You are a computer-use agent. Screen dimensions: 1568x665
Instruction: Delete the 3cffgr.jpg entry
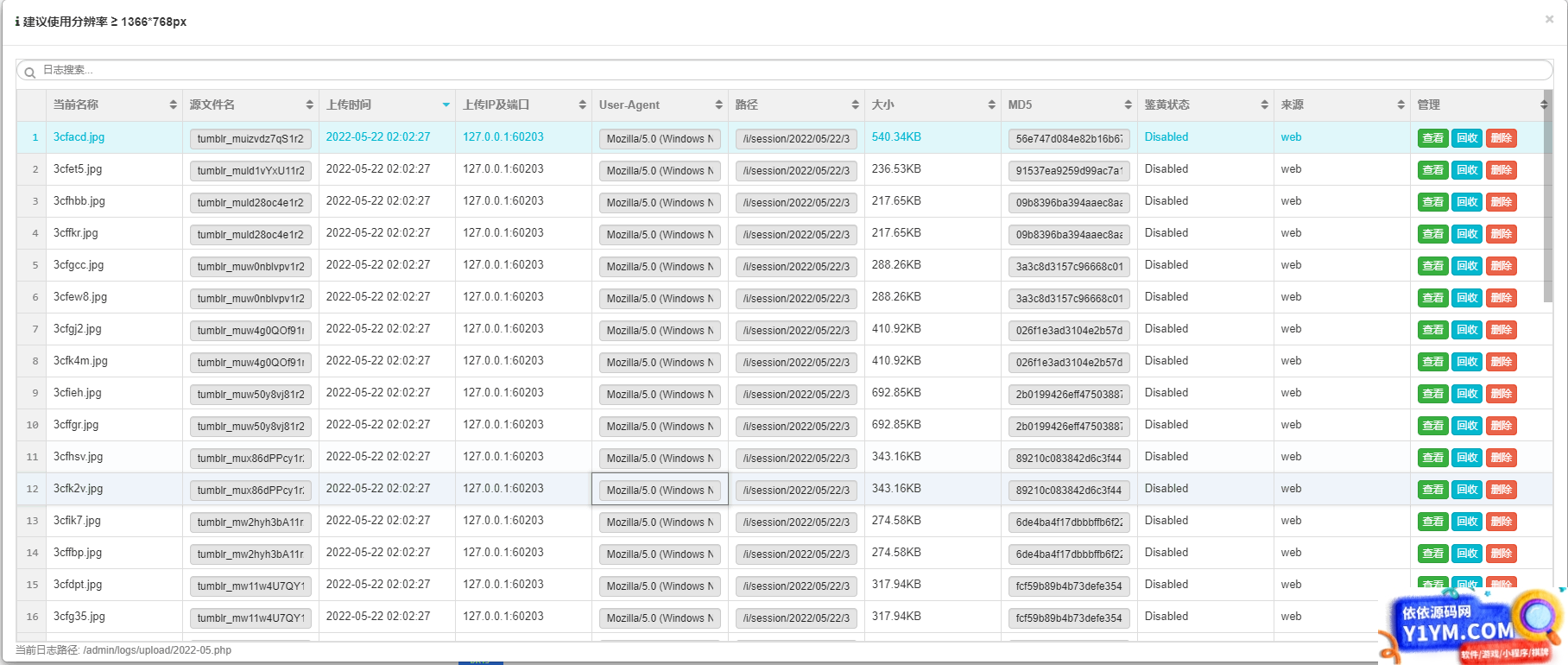point(1502,426)
